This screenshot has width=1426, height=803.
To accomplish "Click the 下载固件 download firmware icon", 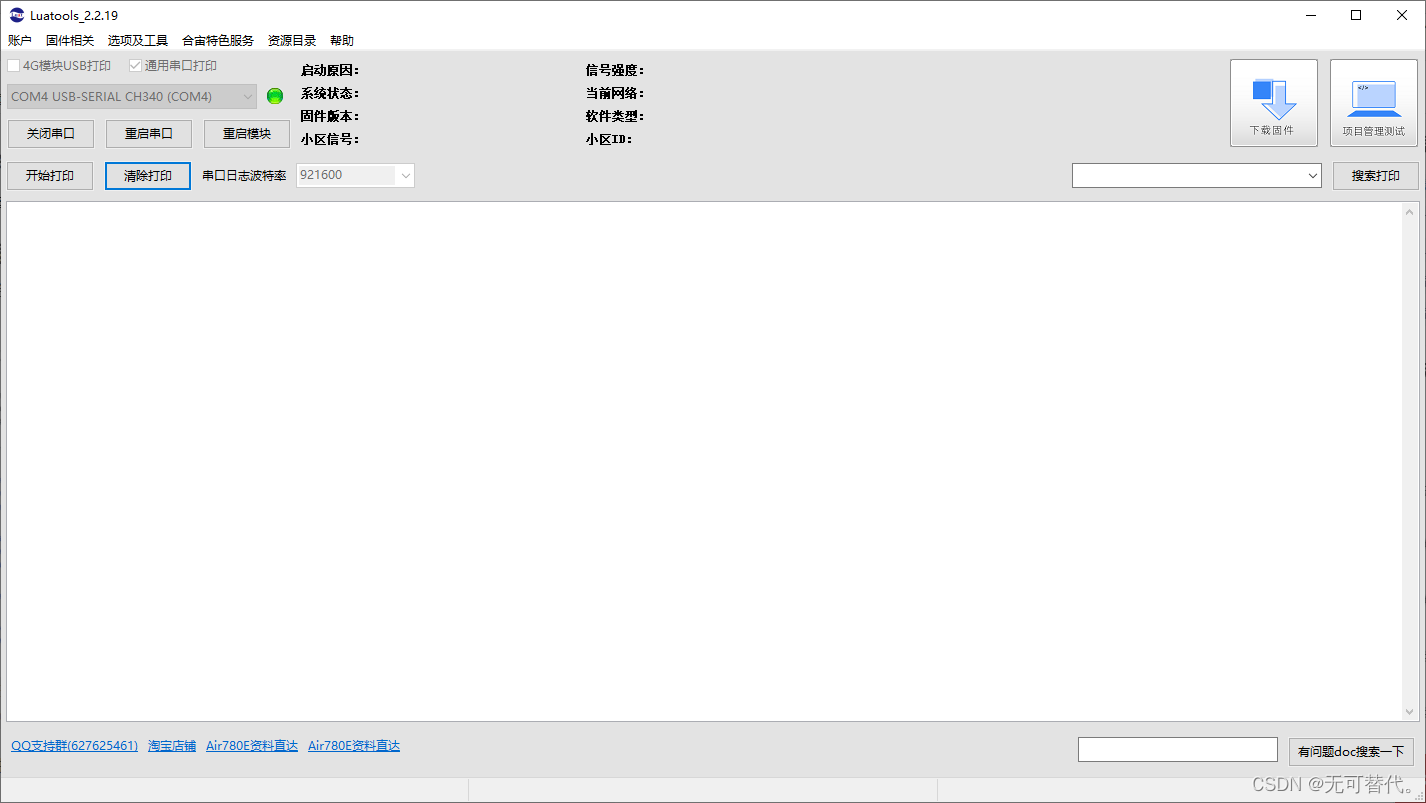I will coord(1273,103).
